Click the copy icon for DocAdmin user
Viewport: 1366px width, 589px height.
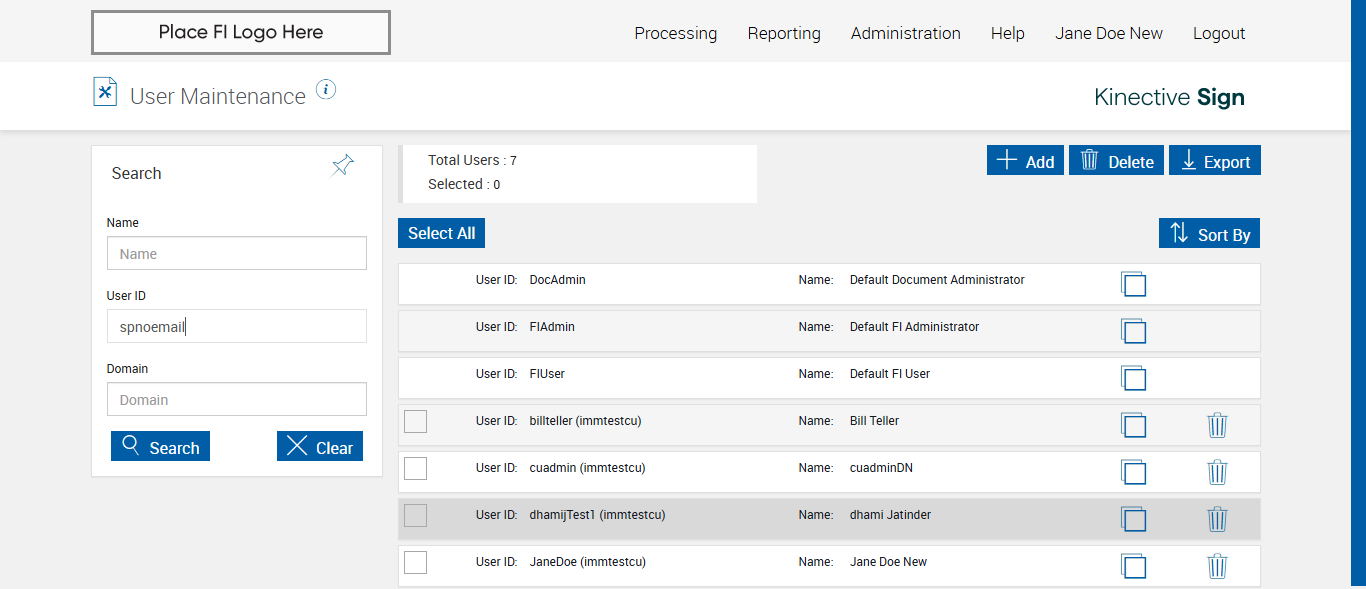[1133, 284]
